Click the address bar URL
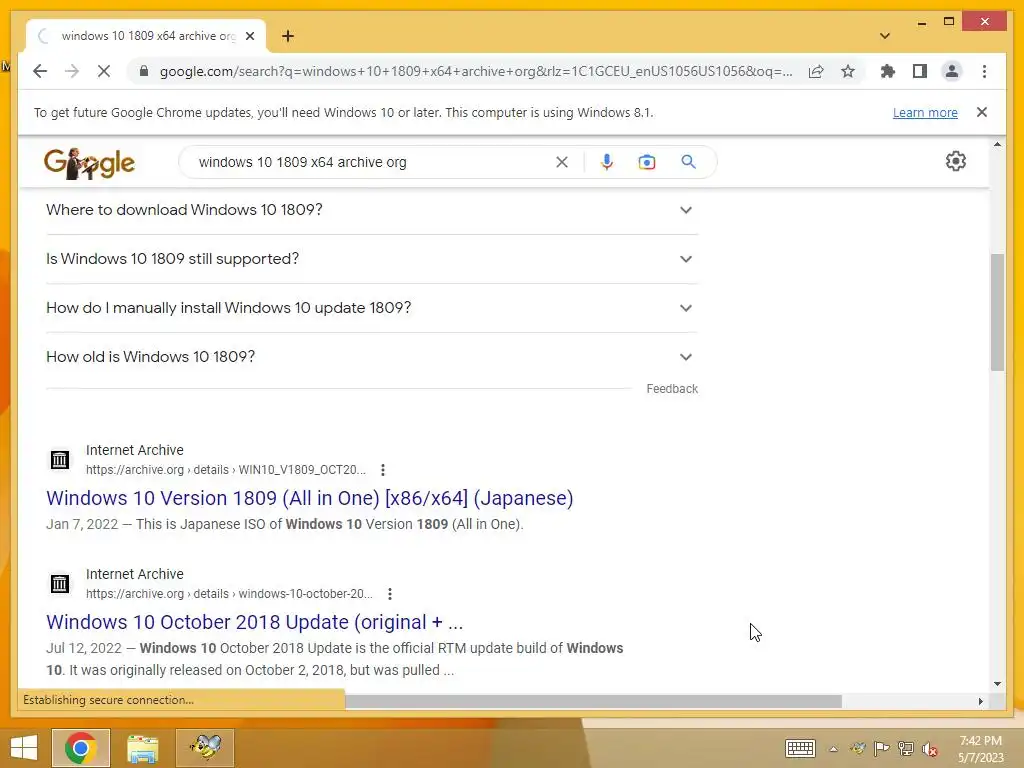 [476, 71]
